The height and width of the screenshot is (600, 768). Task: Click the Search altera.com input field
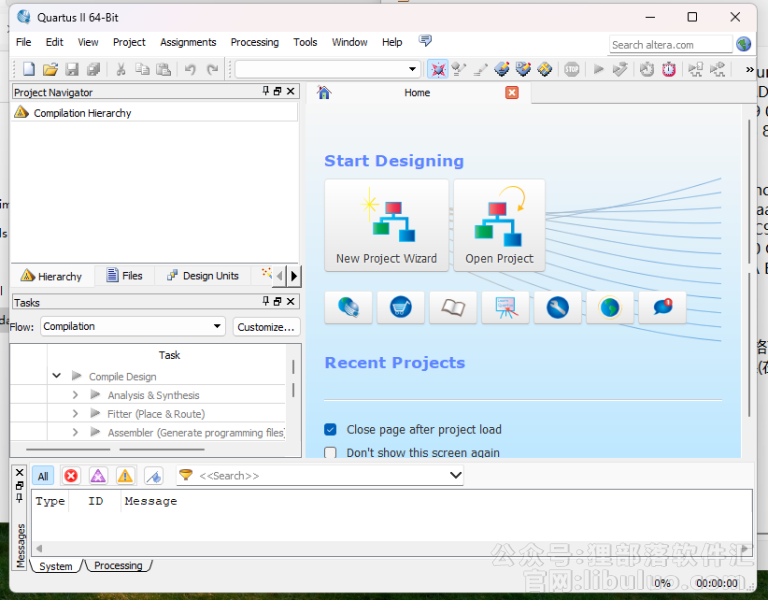[x=670, y=44]
